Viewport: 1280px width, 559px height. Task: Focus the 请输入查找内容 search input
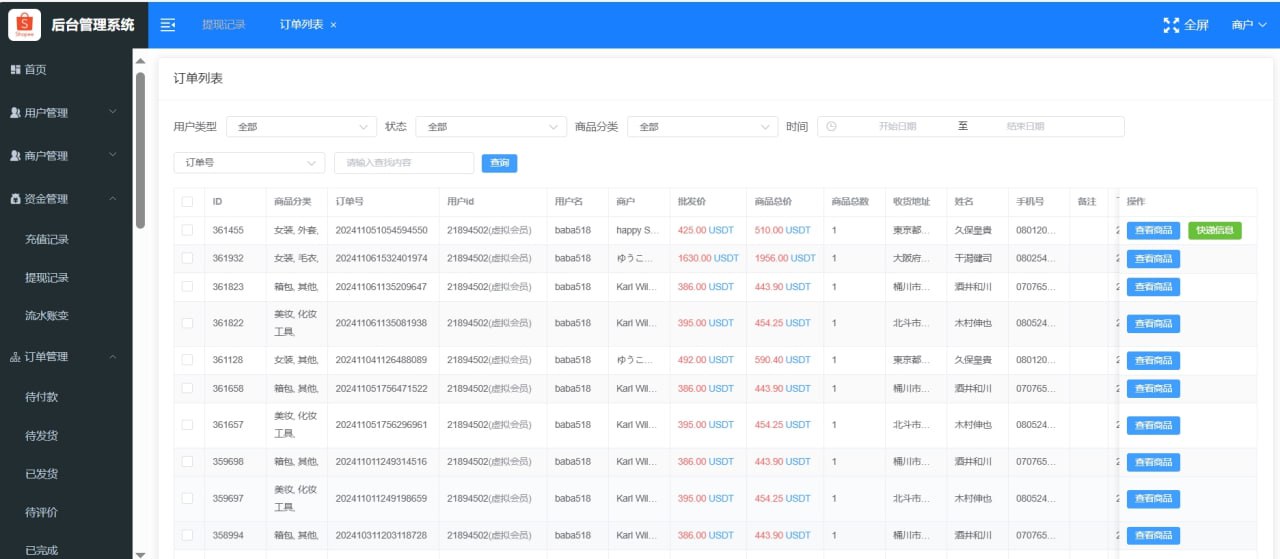[404, 162]
